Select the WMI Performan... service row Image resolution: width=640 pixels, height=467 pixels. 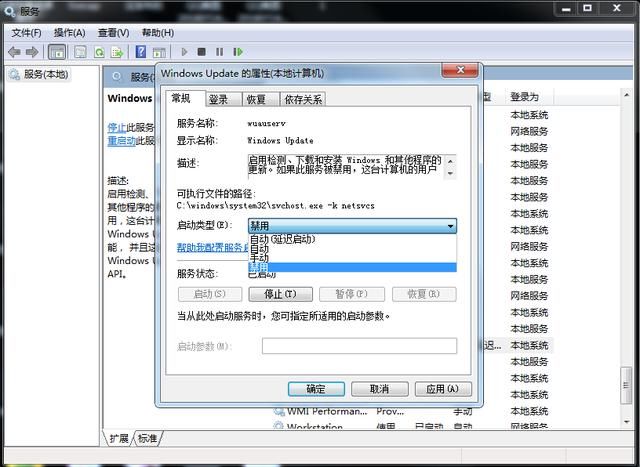click(410, 411)
